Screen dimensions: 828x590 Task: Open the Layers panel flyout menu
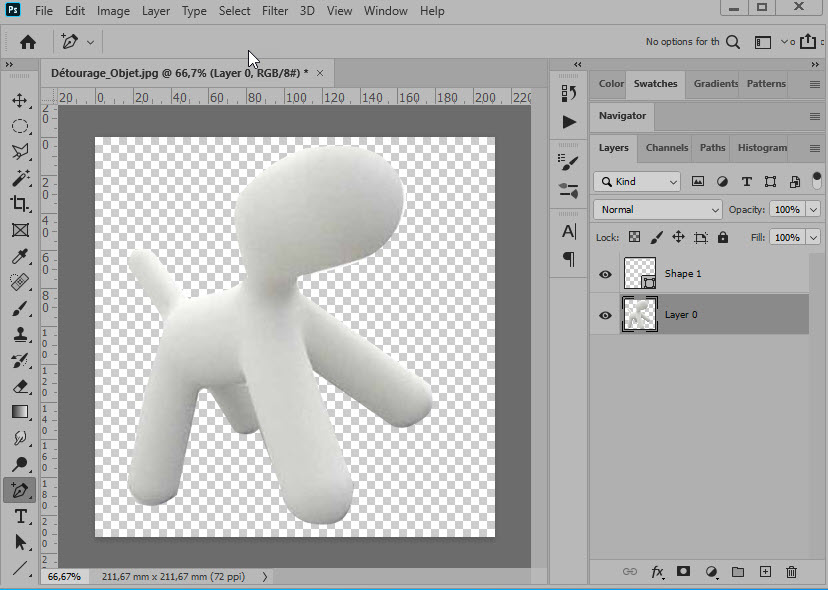[x=815, y=148]
